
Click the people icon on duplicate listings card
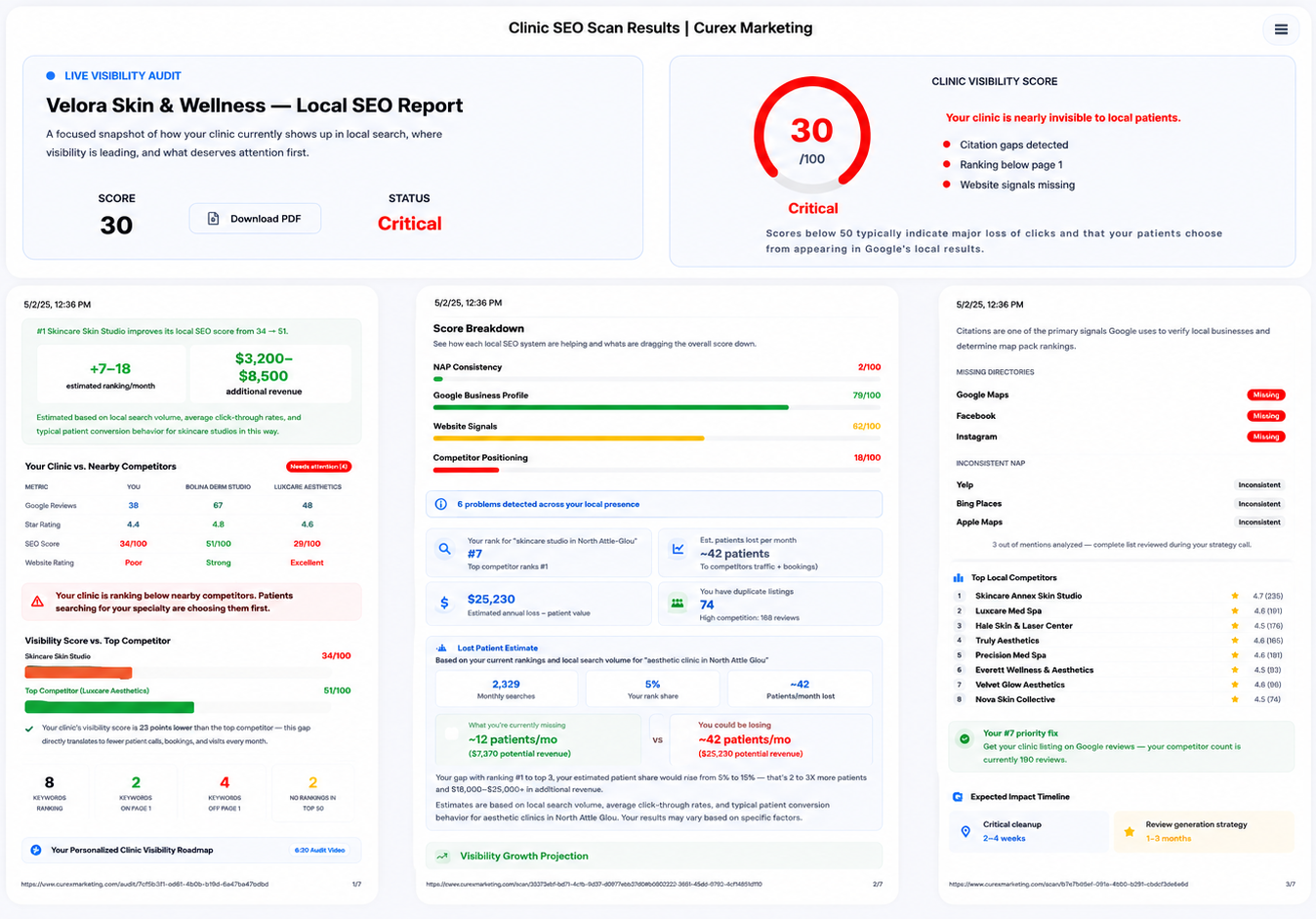[678, 603]
